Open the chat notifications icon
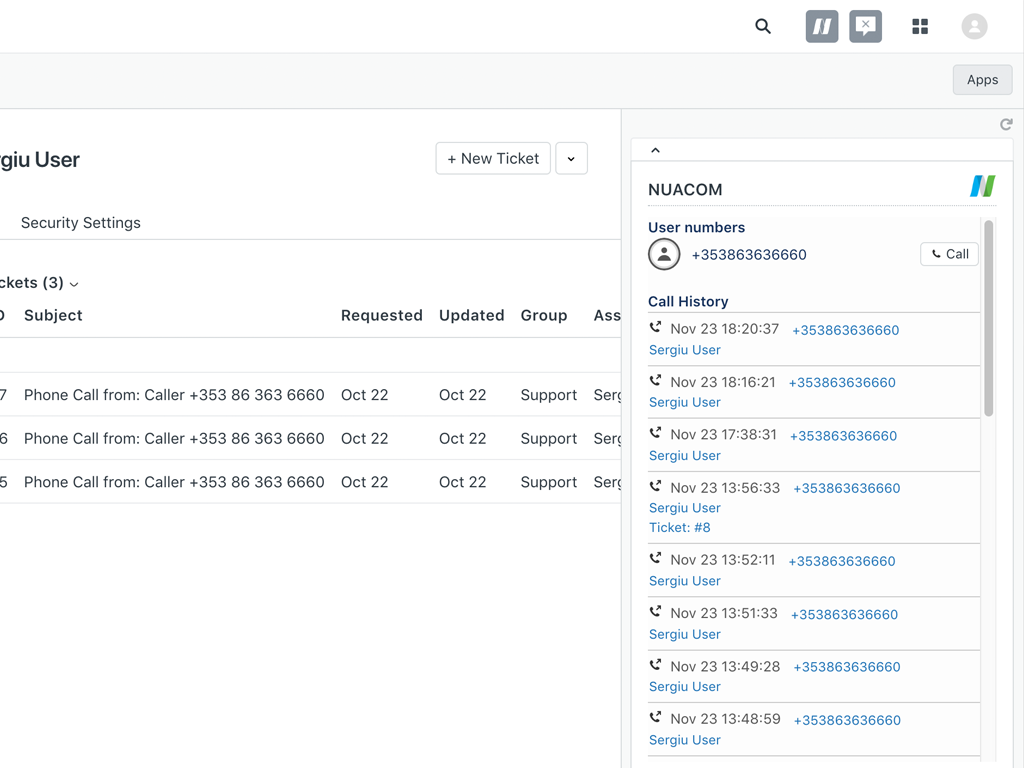The height and width of the screenshot is (768, 1024). click(x=865, y=27)
